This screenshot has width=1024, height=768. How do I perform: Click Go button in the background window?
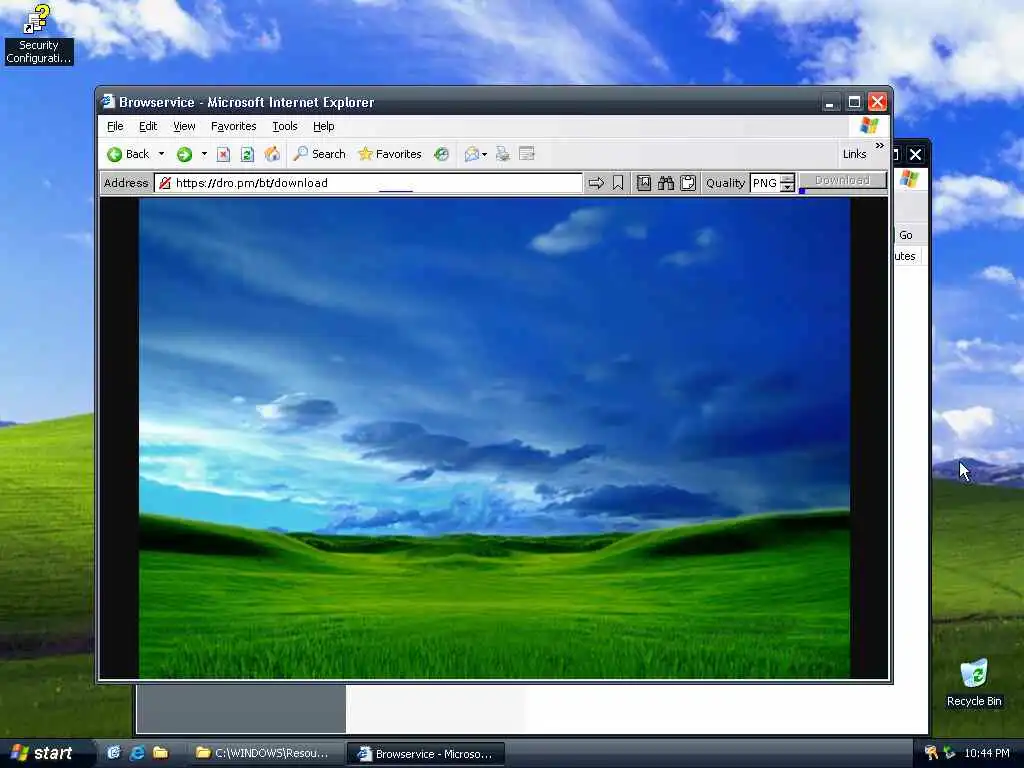(905, 235)
